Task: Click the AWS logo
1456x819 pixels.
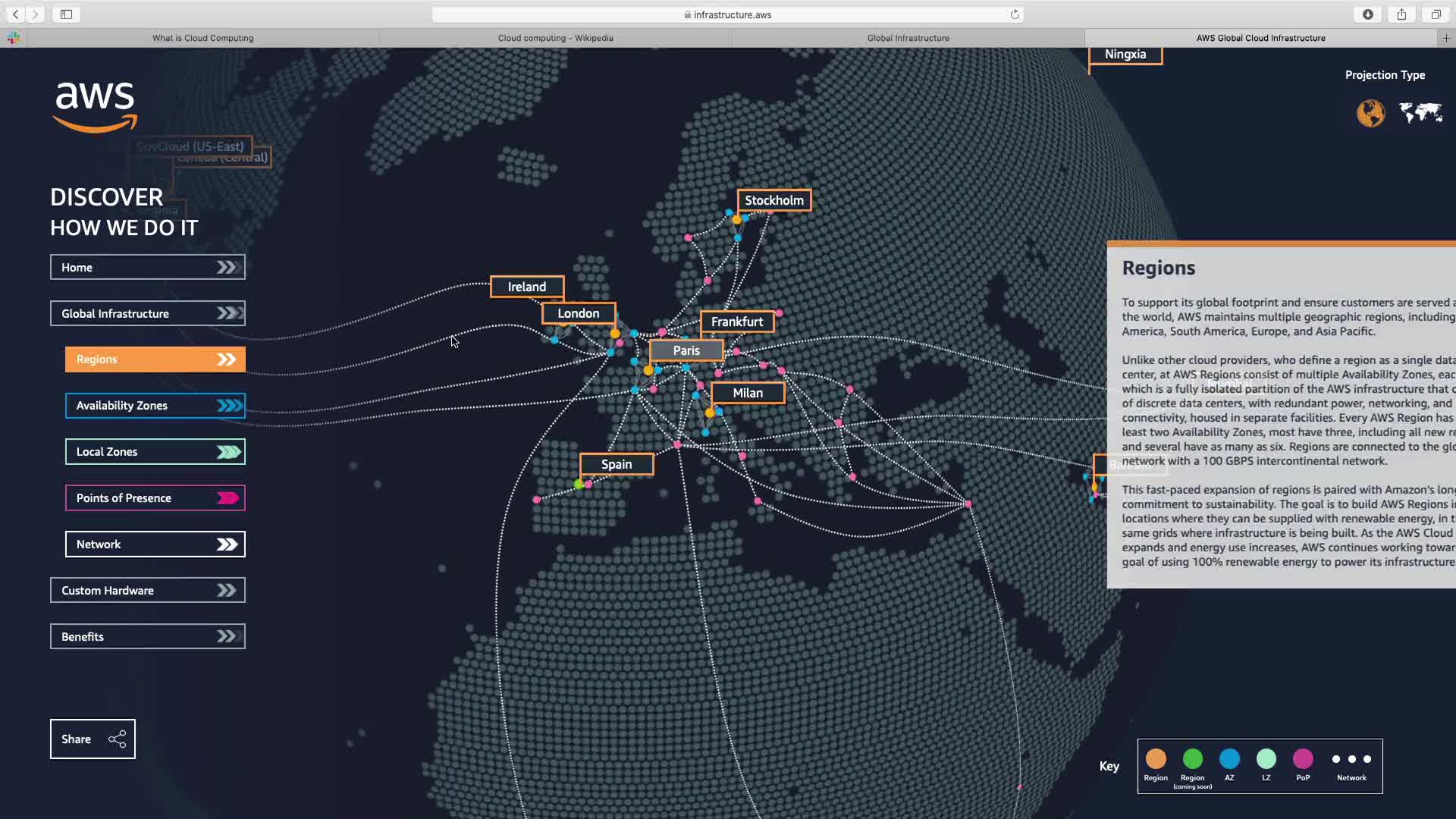Action: 95,107
